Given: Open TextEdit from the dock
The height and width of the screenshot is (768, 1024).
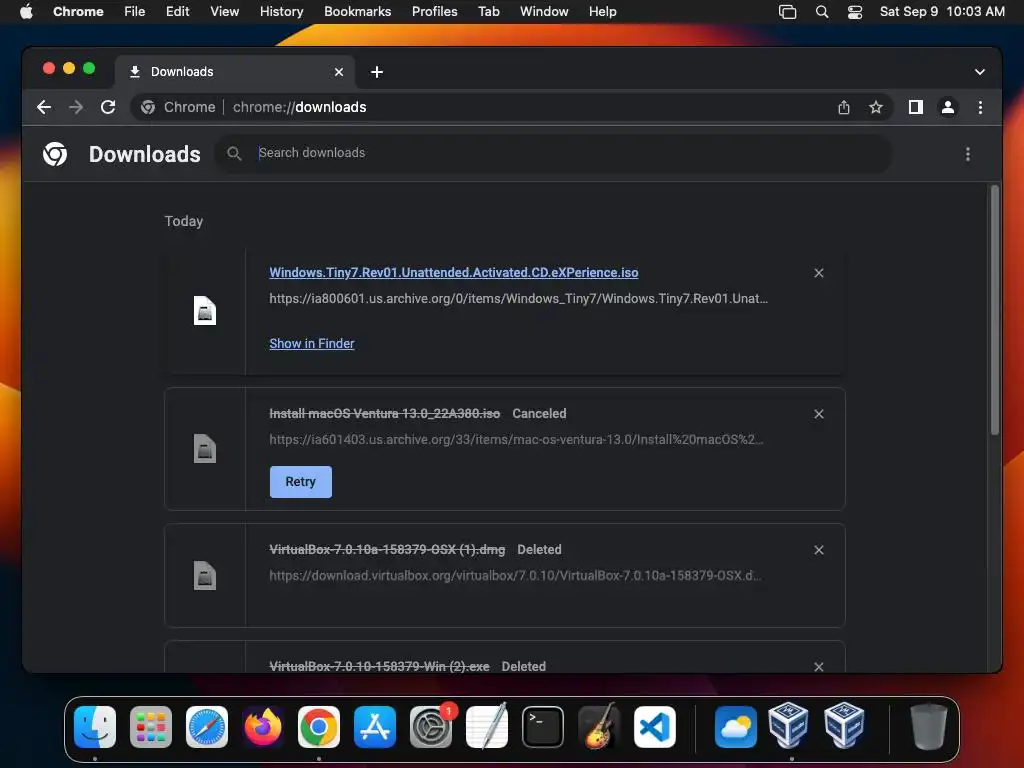Looking at the screenshot, I should 487,727.
